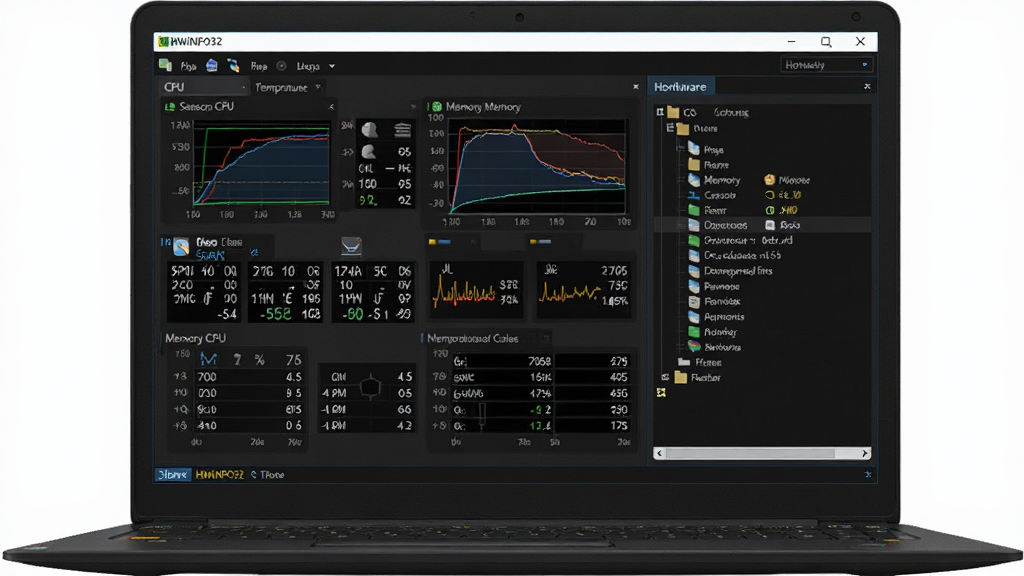1024x576 pixels.
Task: Click the colorful refresh arrows toolbar icon
Action: [233, 65]
